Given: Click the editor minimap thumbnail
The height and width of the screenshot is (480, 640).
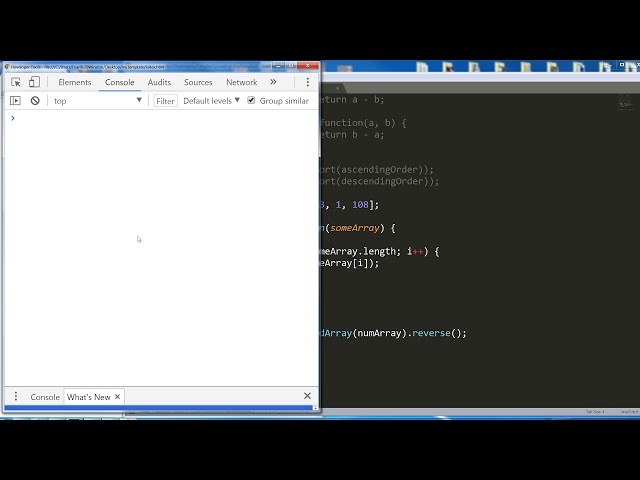Looking at the screenshot, I should 625,102.
